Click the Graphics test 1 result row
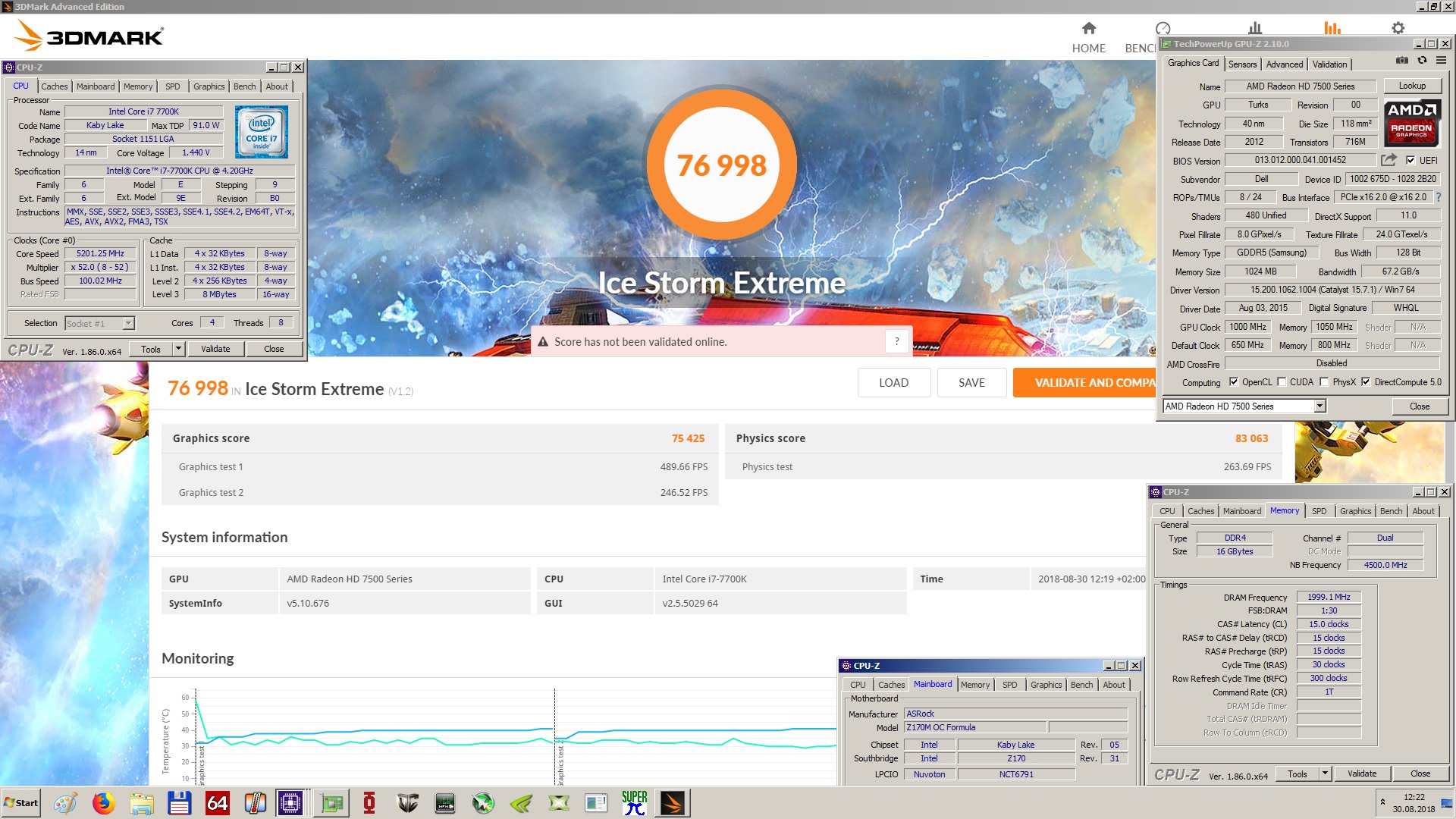This screenshot has height=819, width=1456. click(440, 466)
